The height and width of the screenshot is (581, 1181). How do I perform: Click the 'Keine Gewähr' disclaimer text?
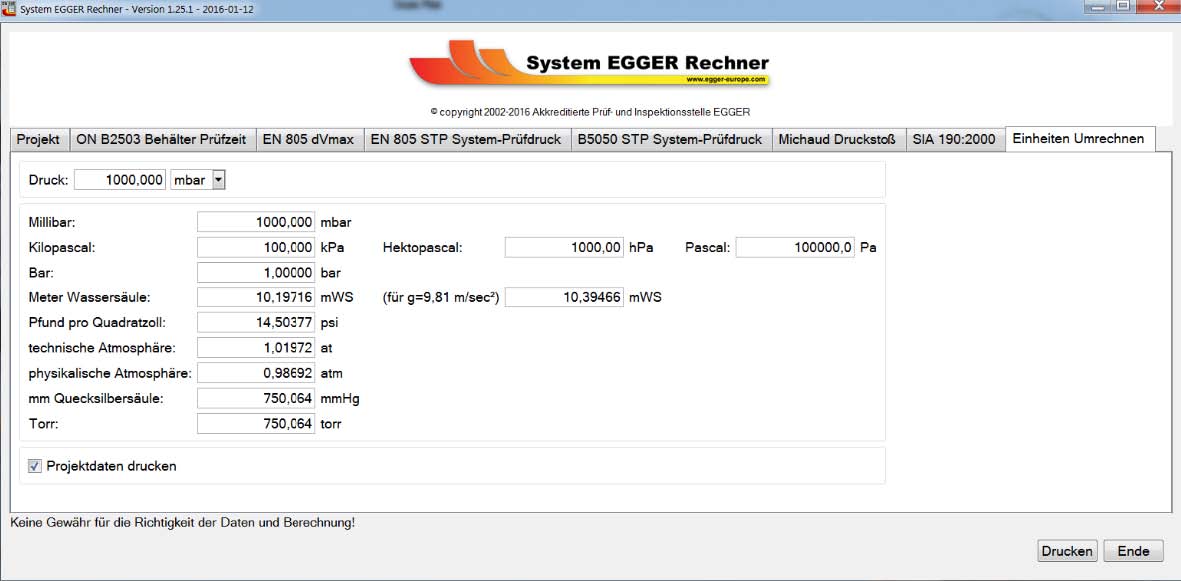[x=182, y=521]
